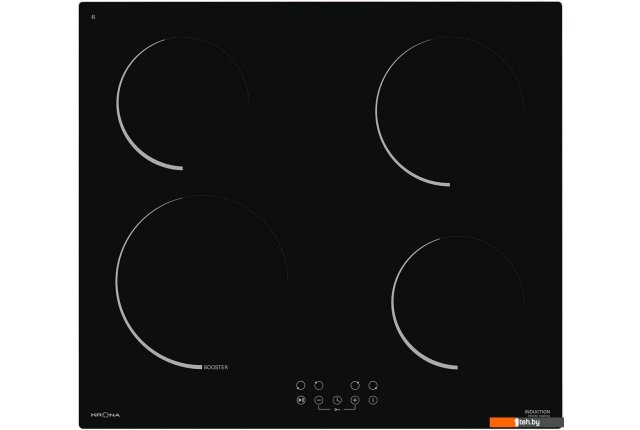This screenshot has width=640, height=430.
Task: Click the key lock symbol below timer
Action: pyautogui.click(x=337, y=409)
